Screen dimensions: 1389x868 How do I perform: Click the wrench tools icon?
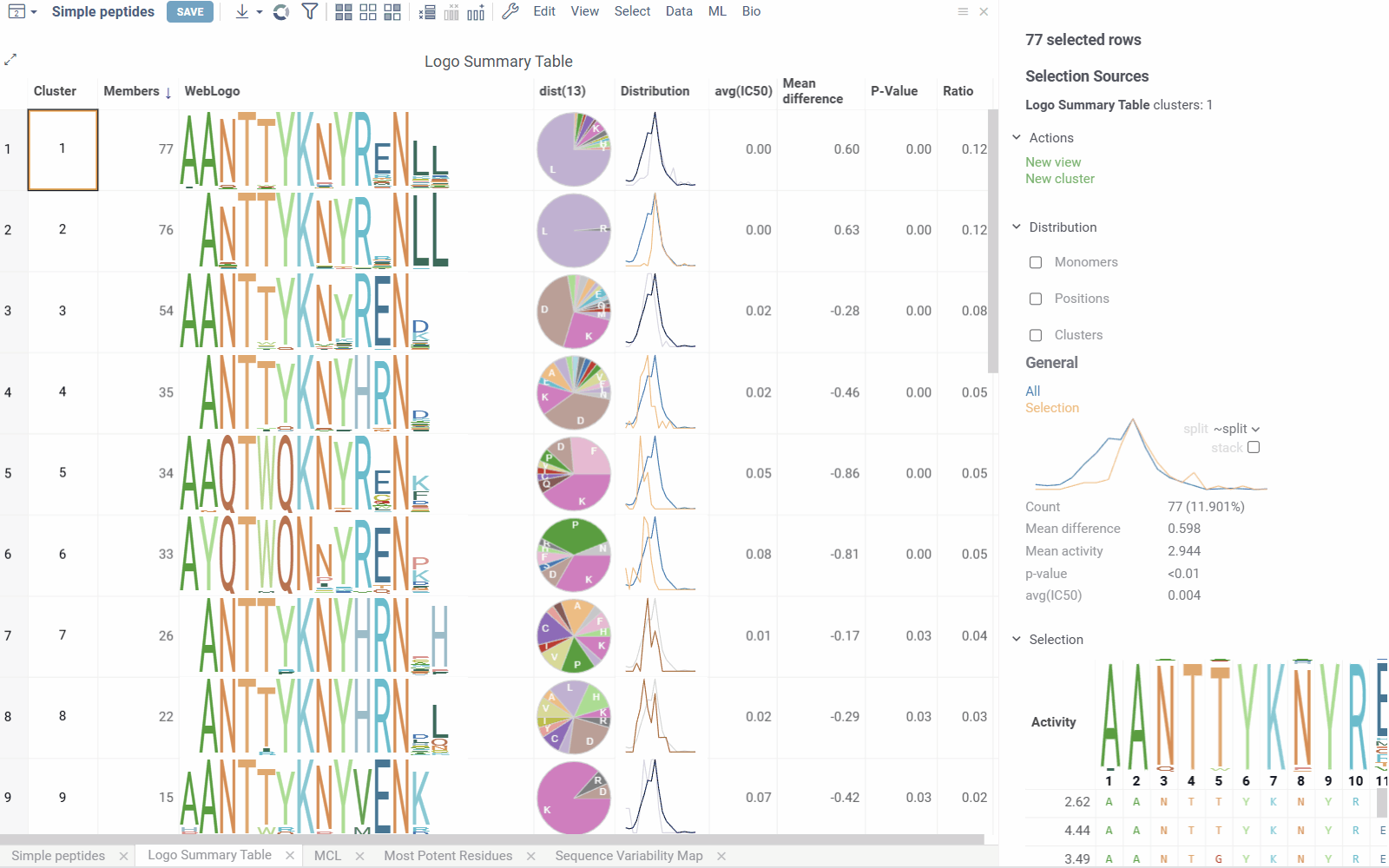pos(510,12)
